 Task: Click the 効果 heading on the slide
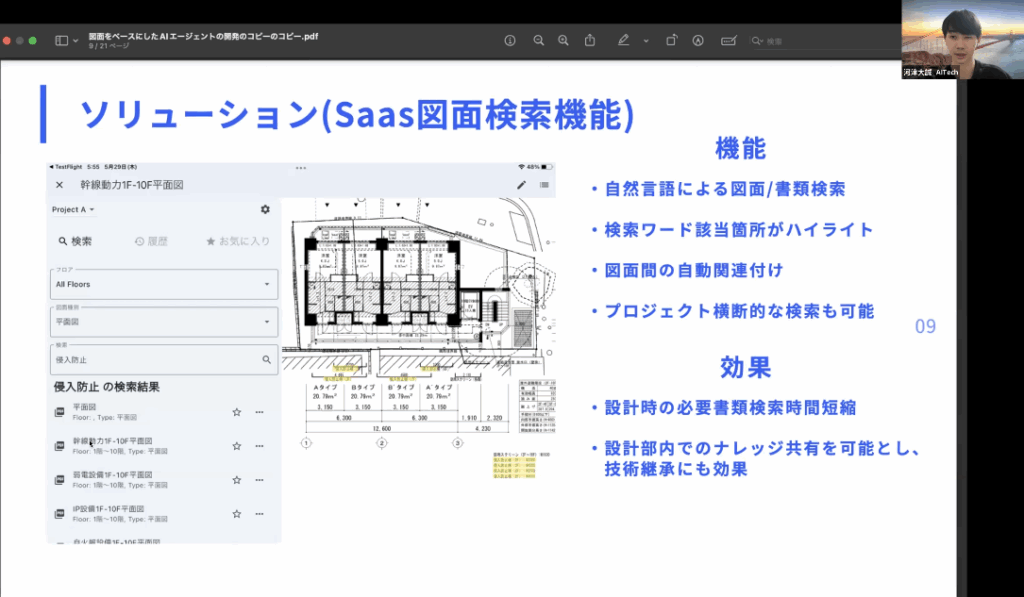pos(746,368)
